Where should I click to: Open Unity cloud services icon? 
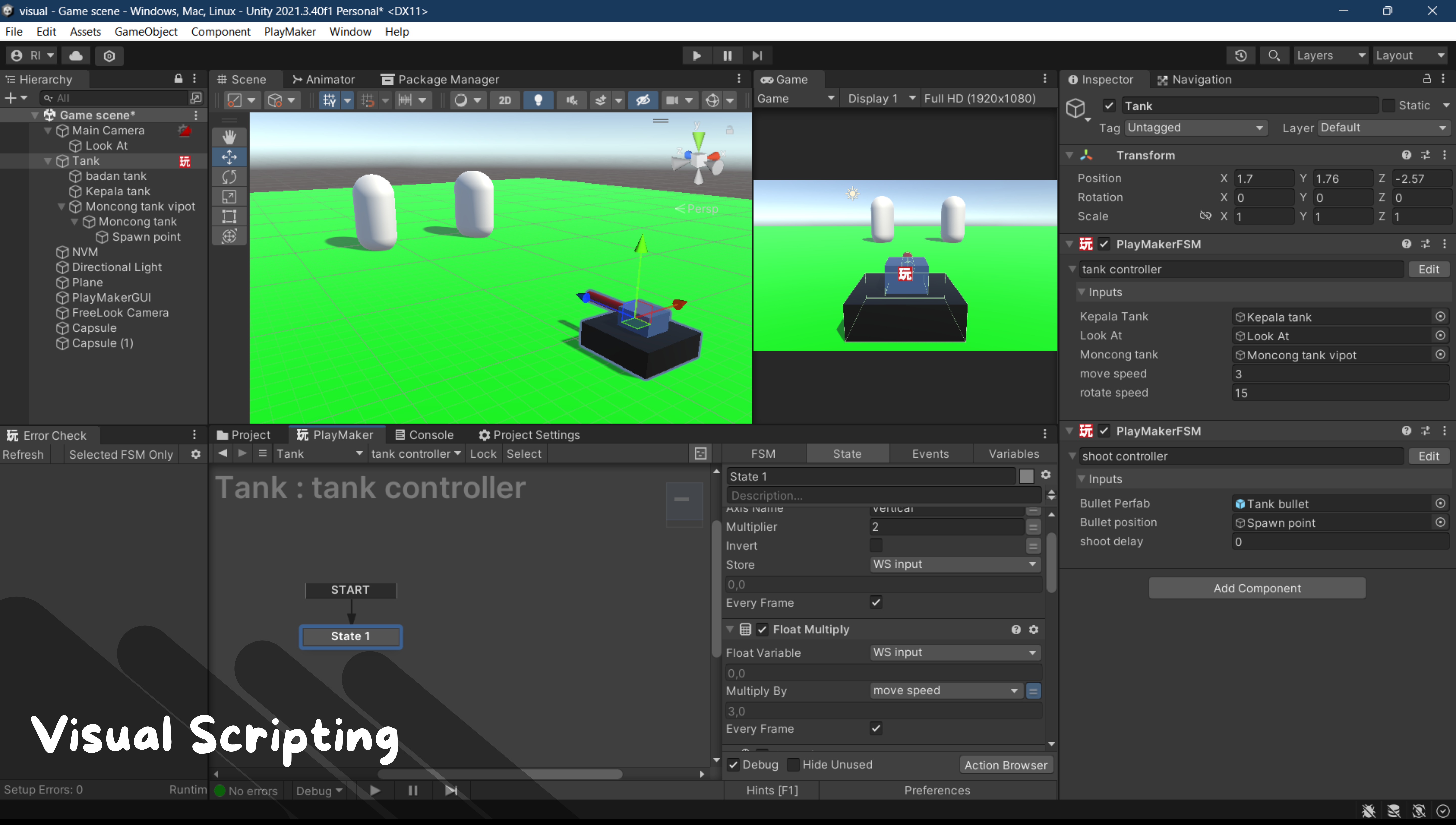pos(76,56)
